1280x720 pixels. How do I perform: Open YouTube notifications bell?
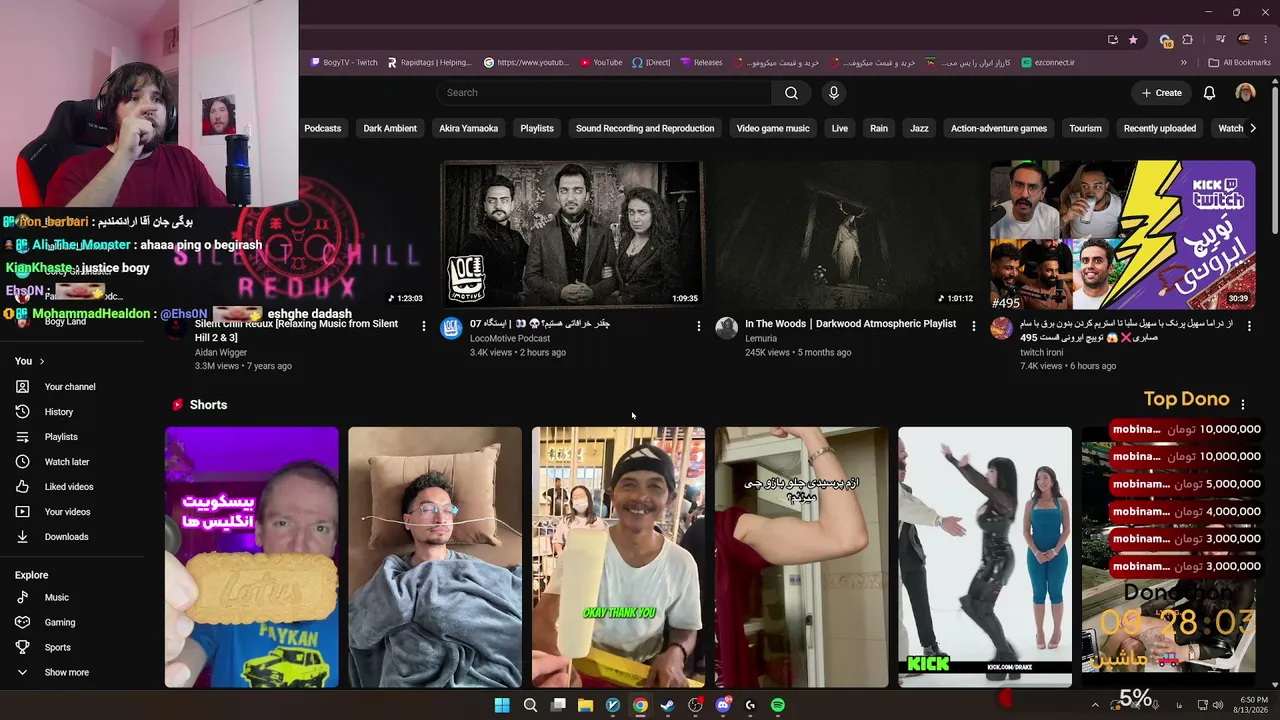[1209, 93]
